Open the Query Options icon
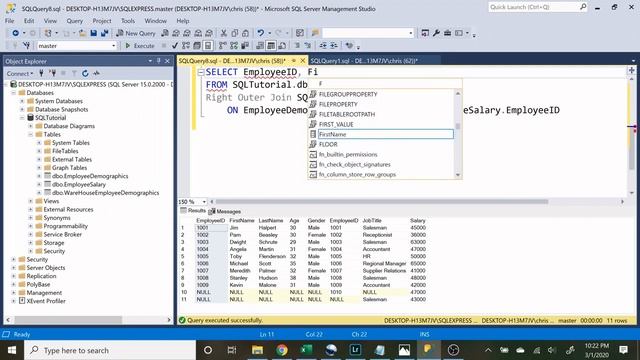This screenshot has width=640, height=360. tap(197, 46)
